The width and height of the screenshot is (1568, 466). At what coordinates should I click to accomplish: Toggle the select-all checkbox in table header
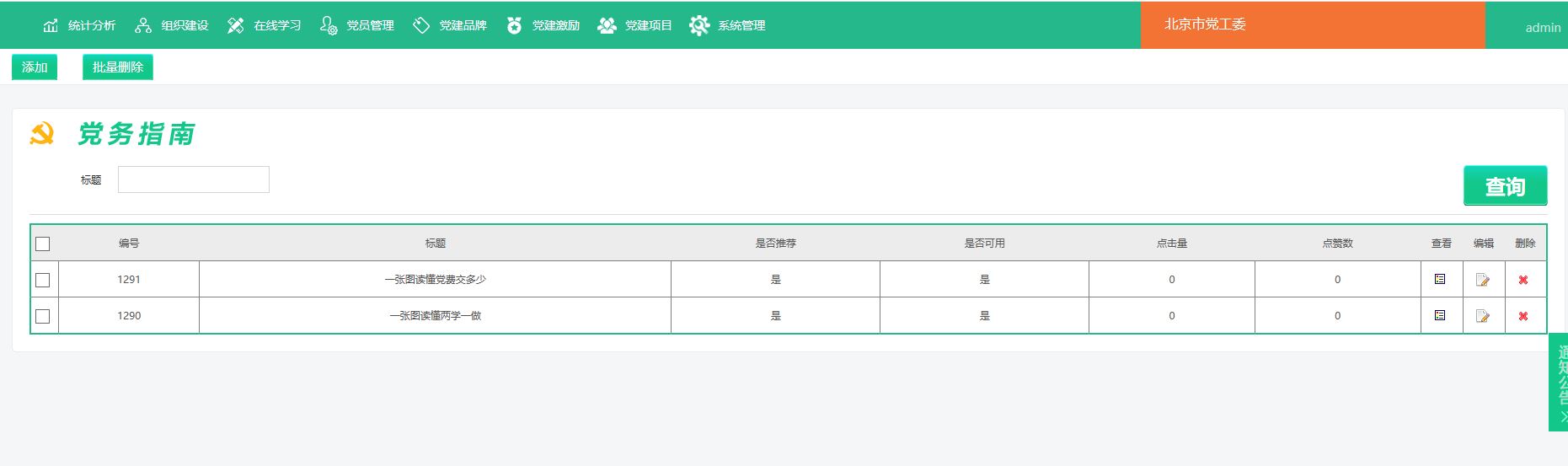point(43,244)
